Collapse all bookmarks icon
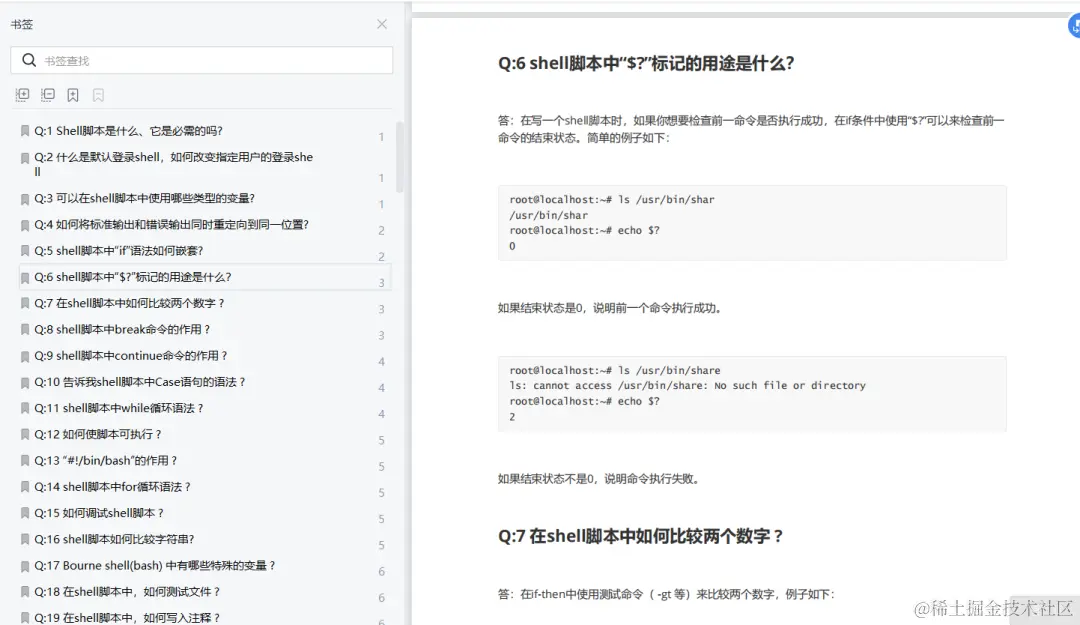The width and height of the screenshot is (1080, 625). [48, 95]
